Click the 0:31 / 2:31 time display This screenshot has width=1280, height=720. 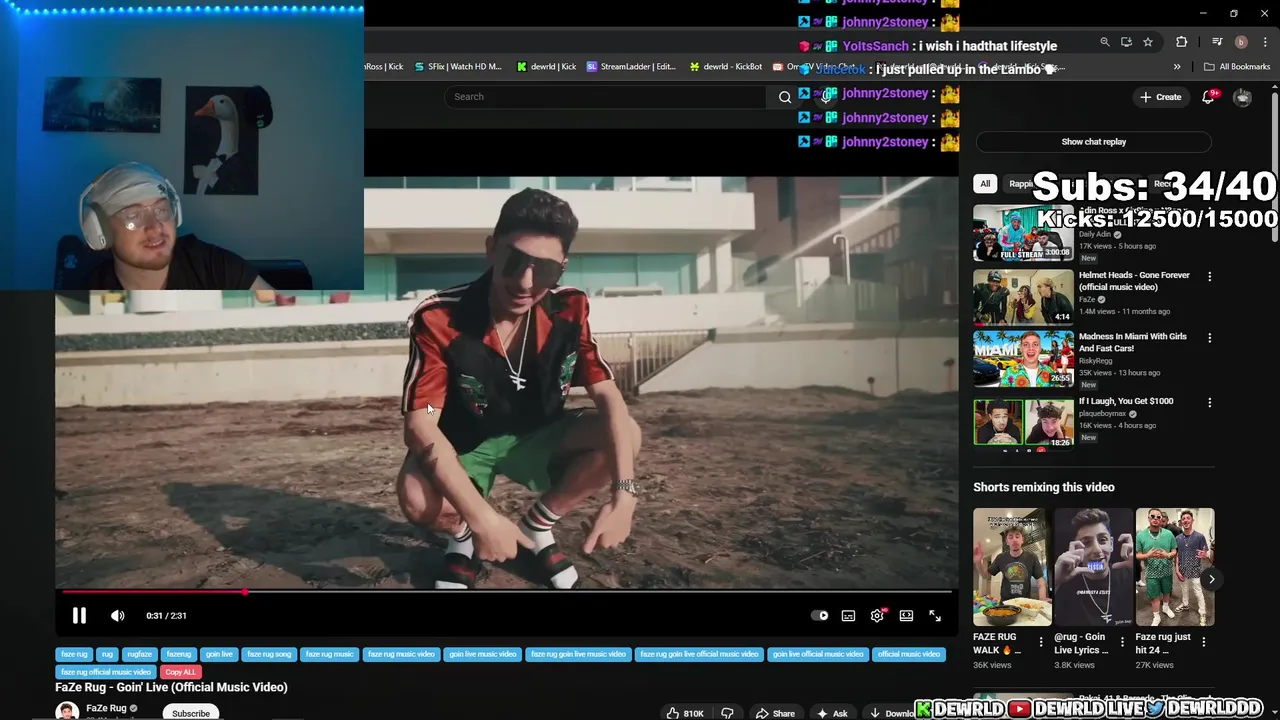(x=166, y=616)
